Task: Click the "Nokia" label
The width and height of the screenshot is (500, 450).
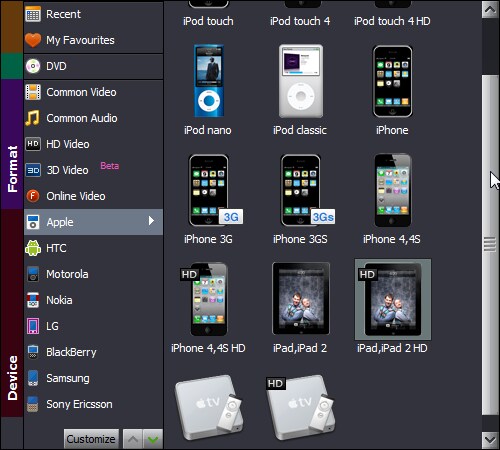Action: coord(59,300)
